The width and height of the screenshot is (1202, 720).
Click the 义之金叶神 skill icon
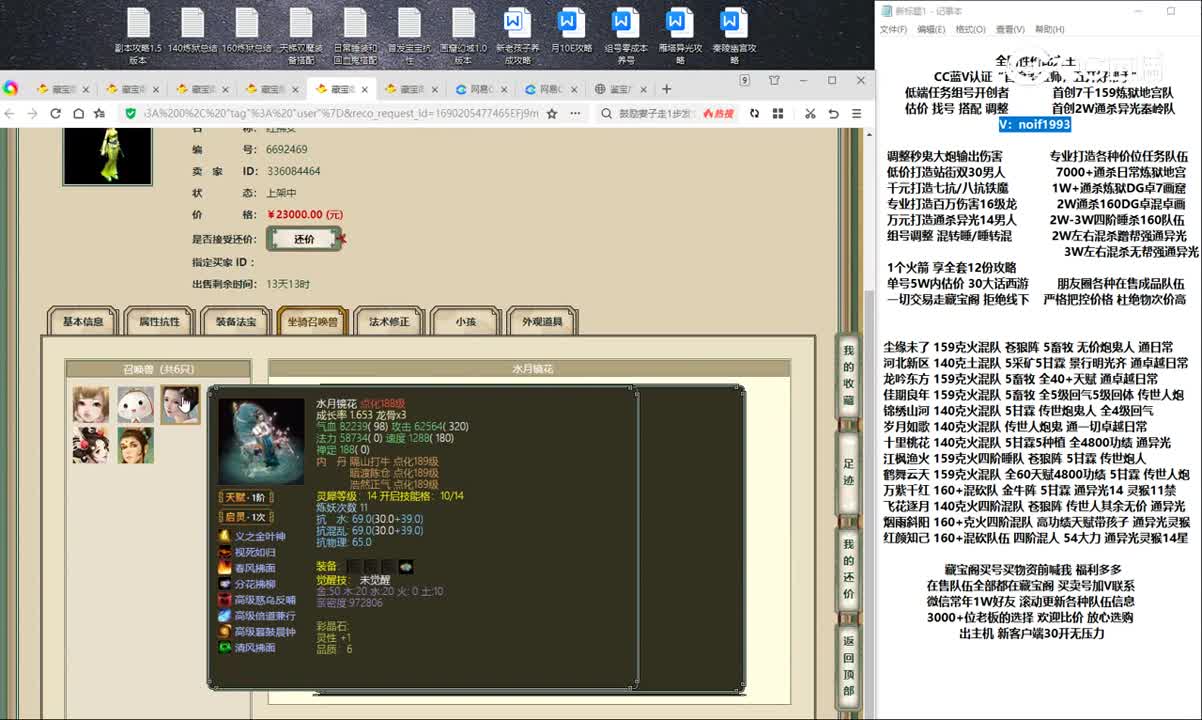click(225, 536)
